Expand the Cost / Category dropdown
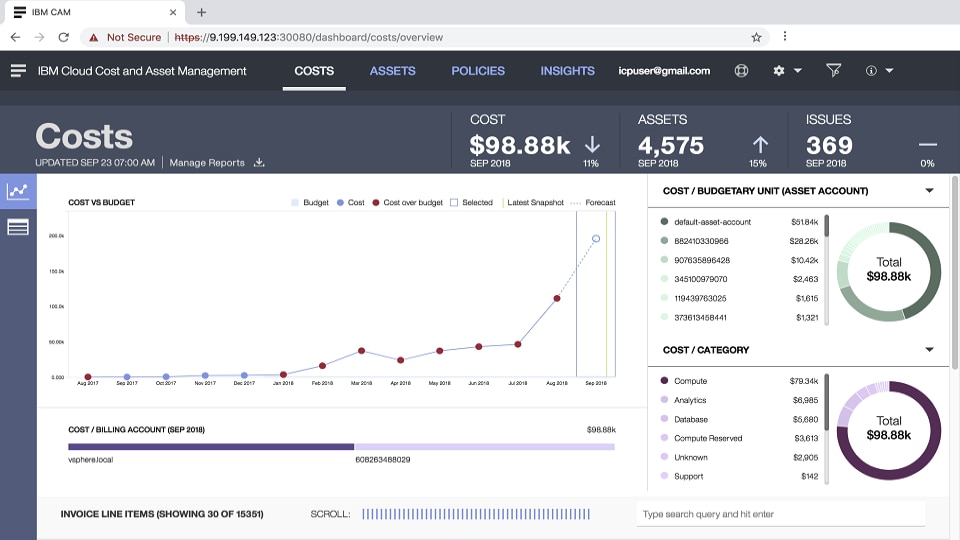Image resolution: width=960 pixels, height=540 pixels. click(929, 350)
